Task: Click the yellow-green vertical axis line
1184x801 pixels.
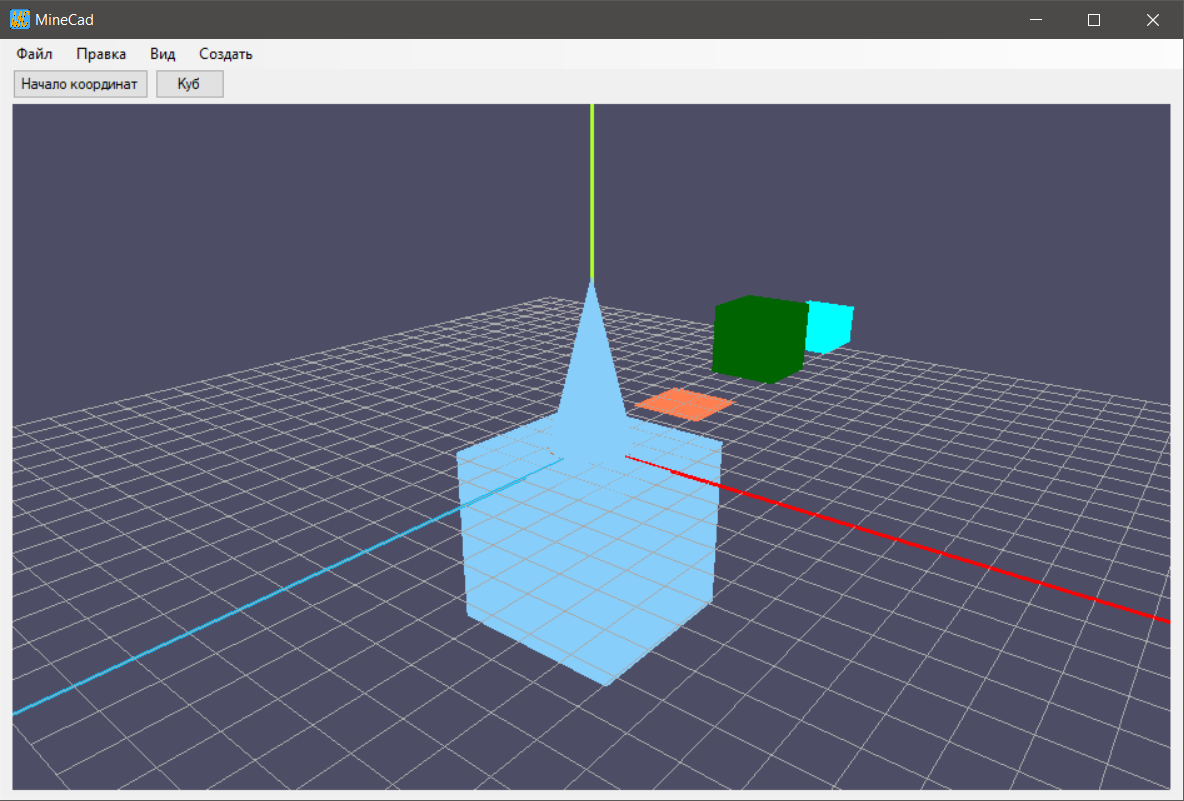Action: (592, 193)
